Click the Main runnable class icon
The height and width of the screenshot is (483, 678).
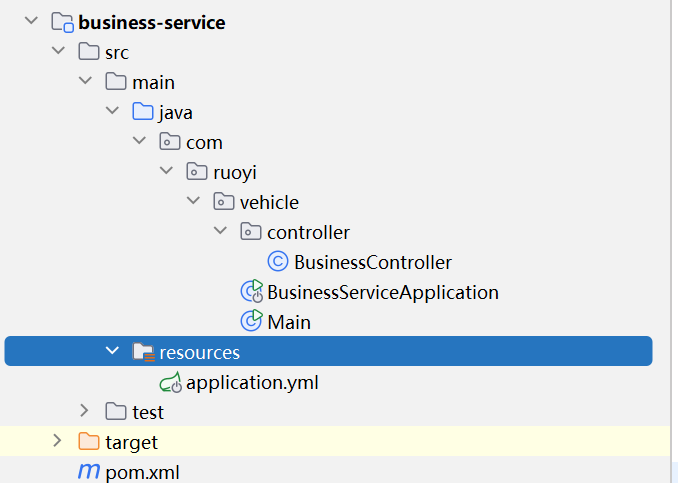point(251,322)
